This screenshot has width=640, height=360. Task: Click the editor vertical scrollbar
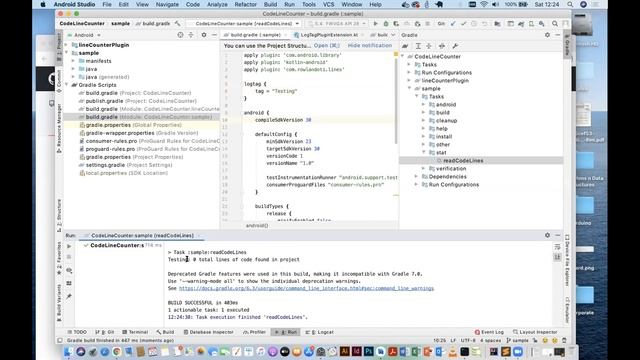(396, 100)
